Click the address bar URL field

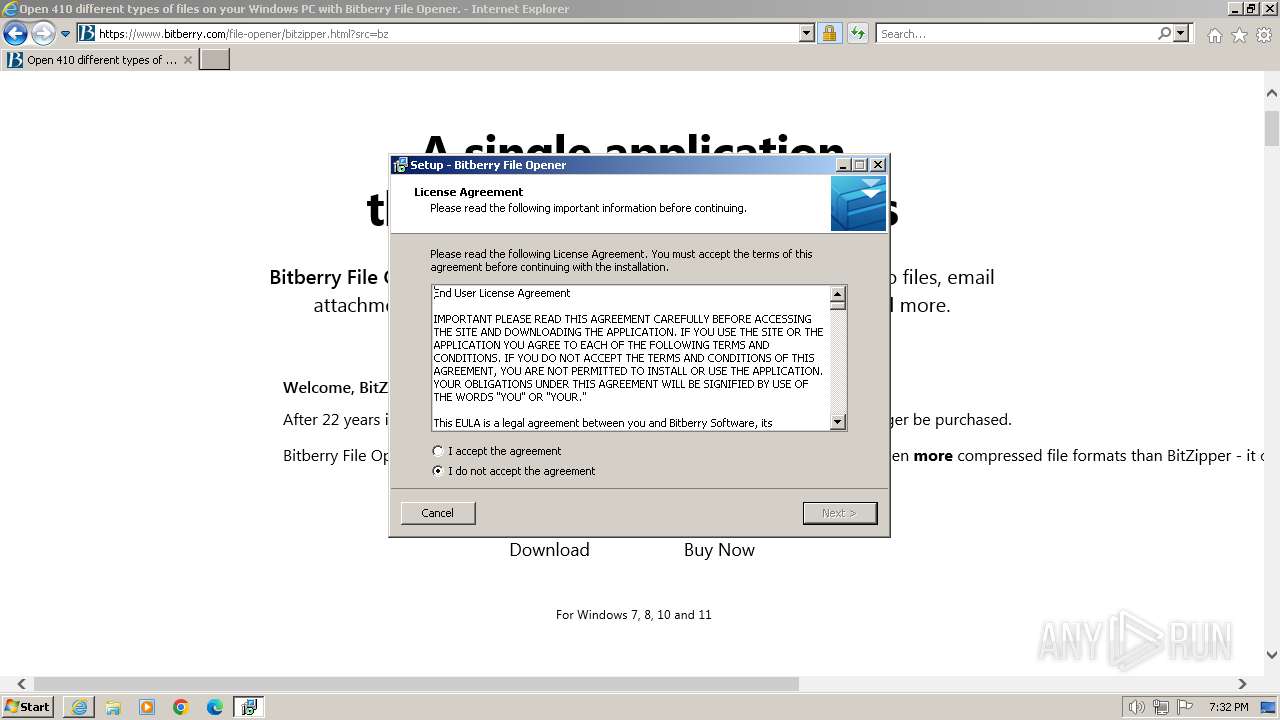click(447, 33)
